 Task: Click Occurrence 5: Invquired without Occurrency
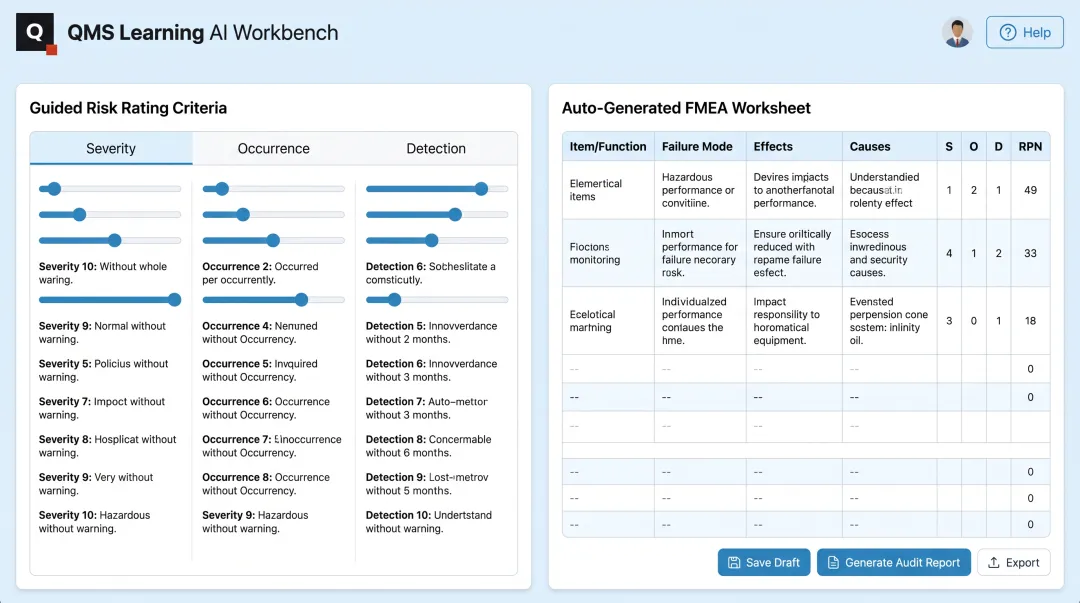coord(260,371)
